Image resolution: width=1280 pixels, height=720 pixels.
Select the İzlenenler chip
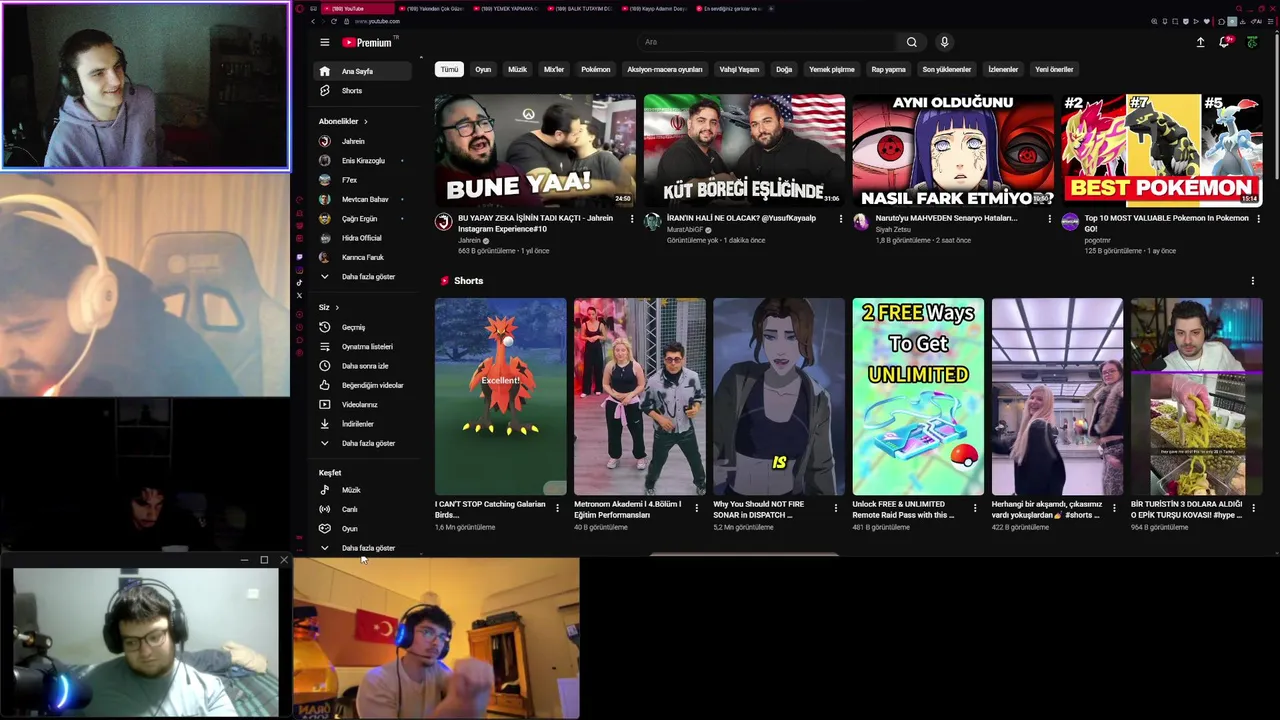(x=1003, y=69)
